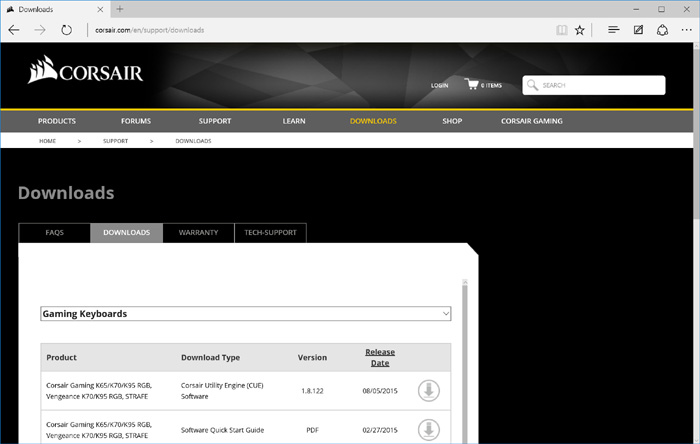This screenshot has width=700, height=444.
Task: Click the Download Type column header
Action: (x=210, y=357)
